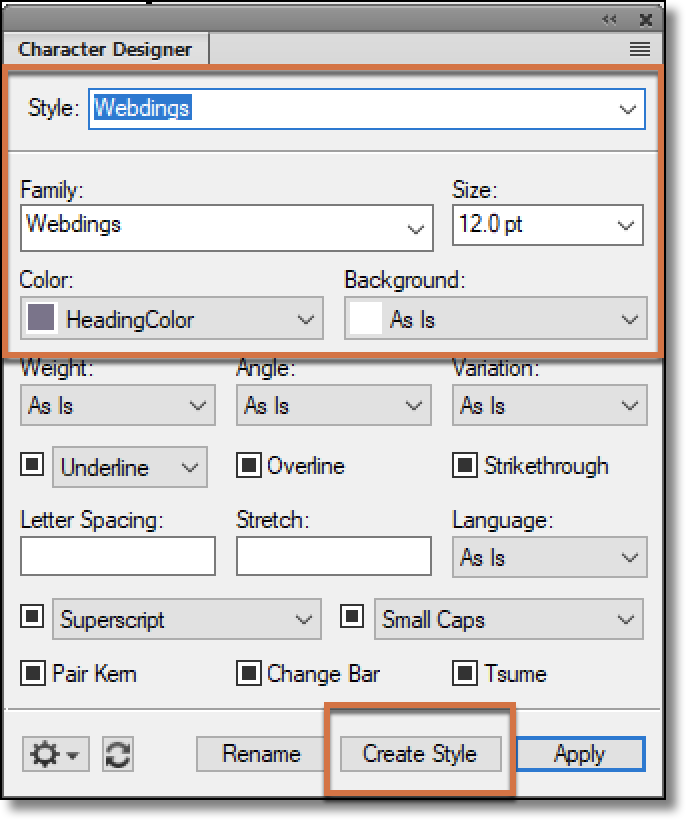Open the panel flyout menu icon
This screenshot has width=686, height=820.
coord(639,49)
